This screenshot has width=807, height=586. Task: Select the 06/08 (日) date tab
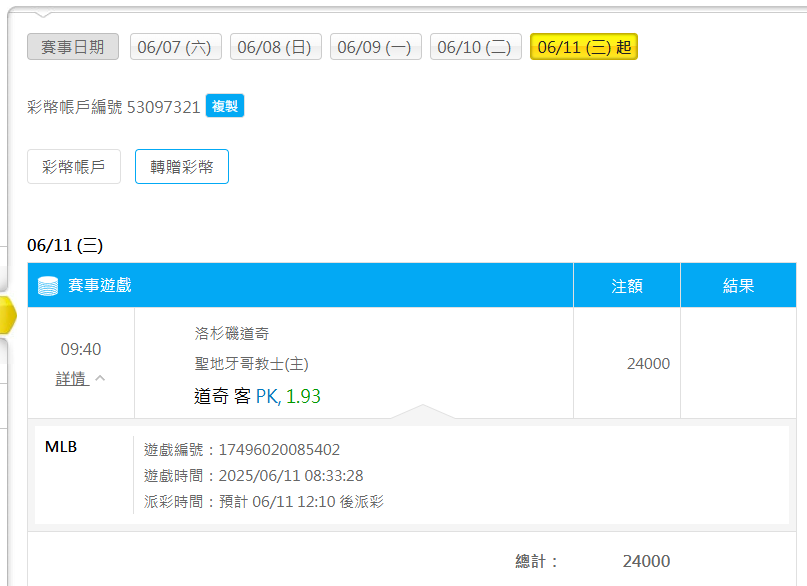click(275, 47)
